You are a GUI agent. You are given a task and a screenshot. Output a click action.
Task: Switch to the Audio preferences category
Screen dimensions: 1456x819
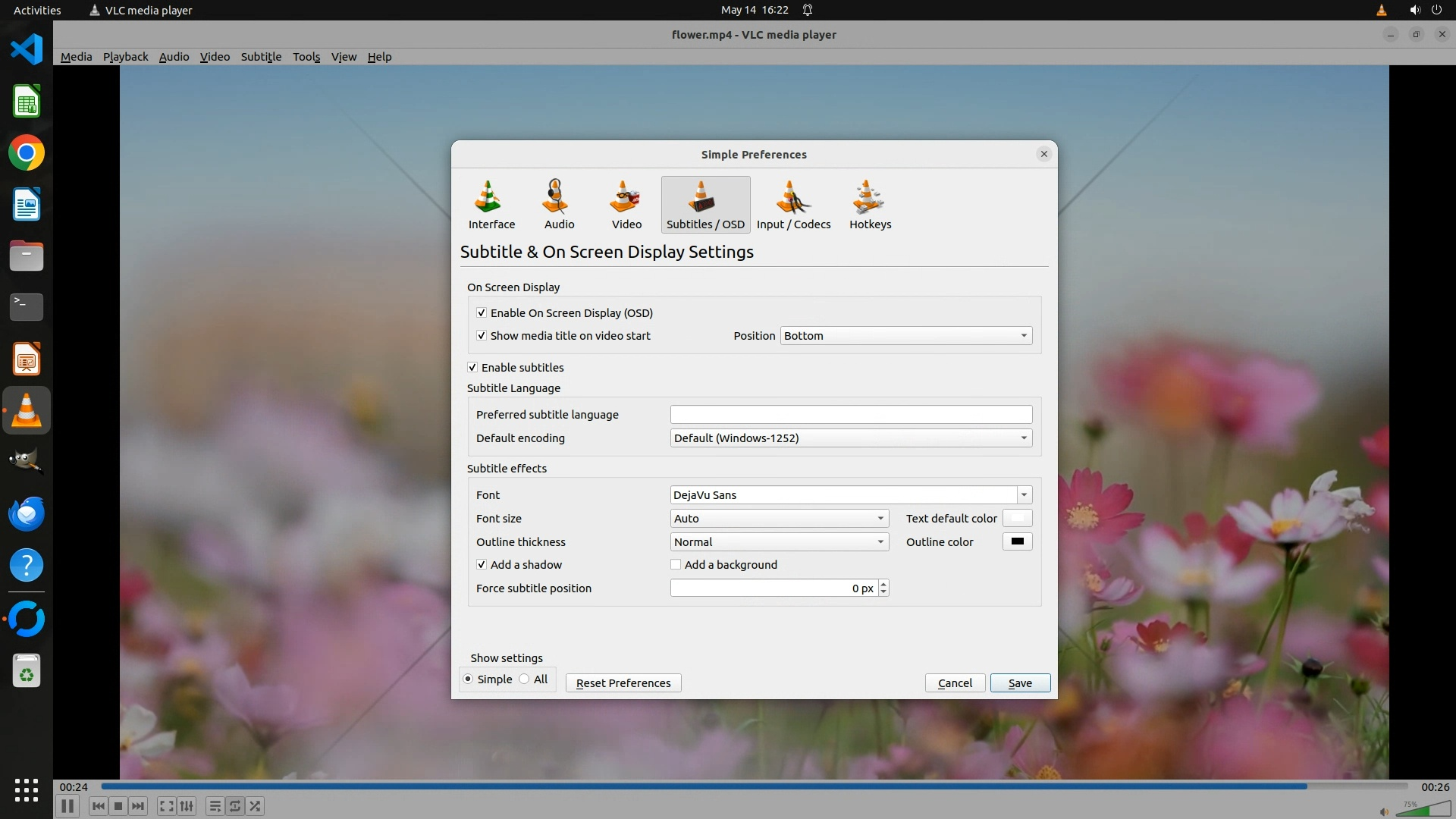click(x=559, y=205)
